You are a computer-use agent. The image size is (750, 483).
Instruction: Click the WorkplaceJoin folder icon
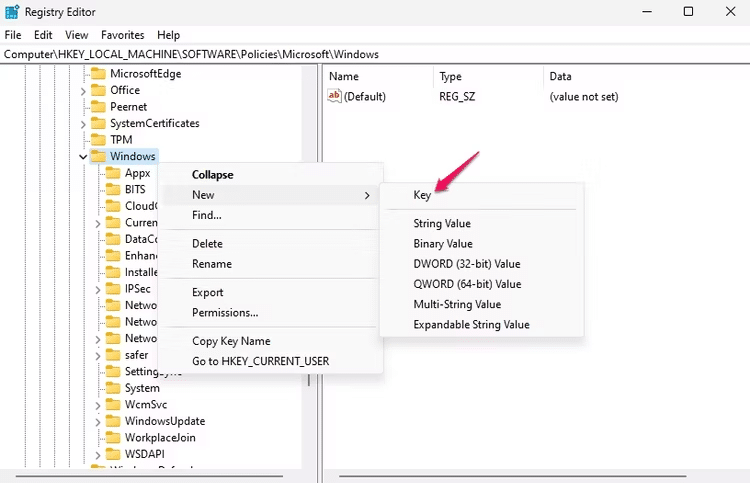(x=112, y=438)
